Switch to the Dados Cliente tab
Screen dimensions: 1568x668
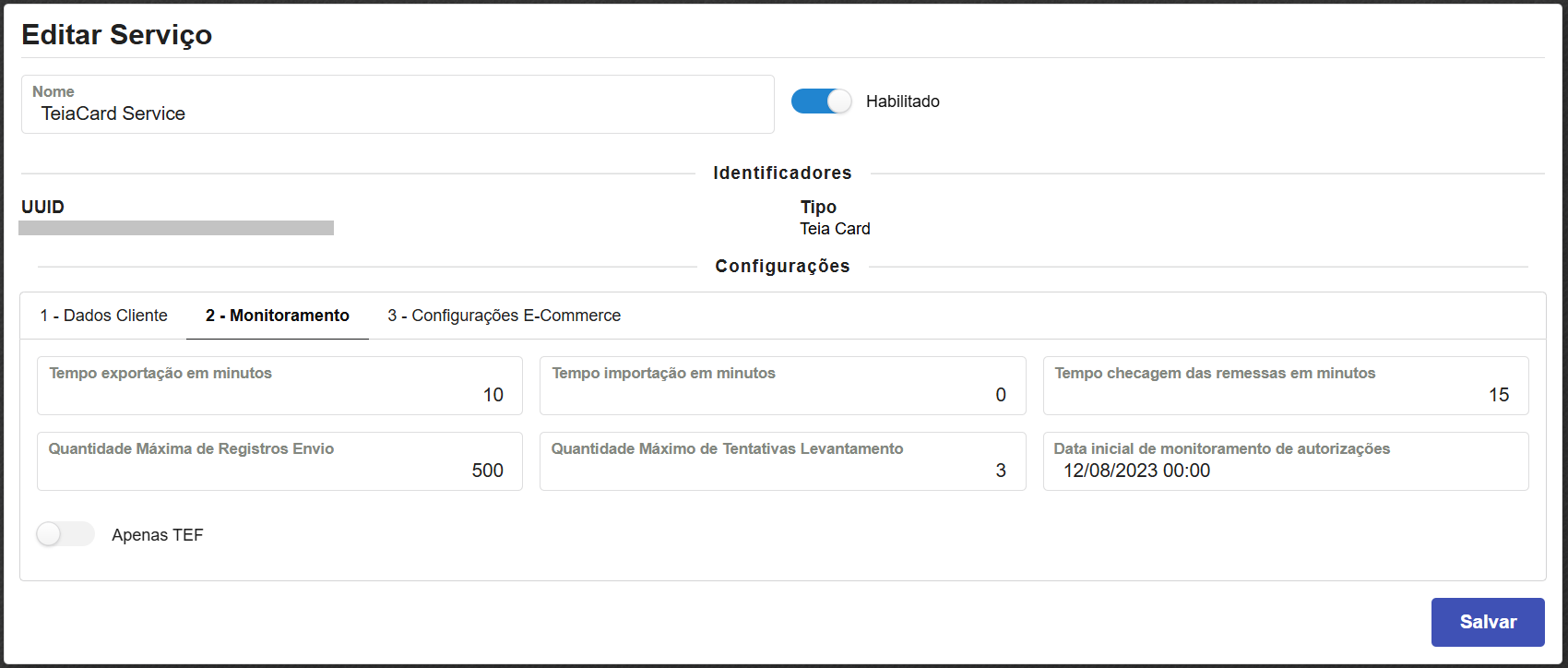click(x=103, y=316)
